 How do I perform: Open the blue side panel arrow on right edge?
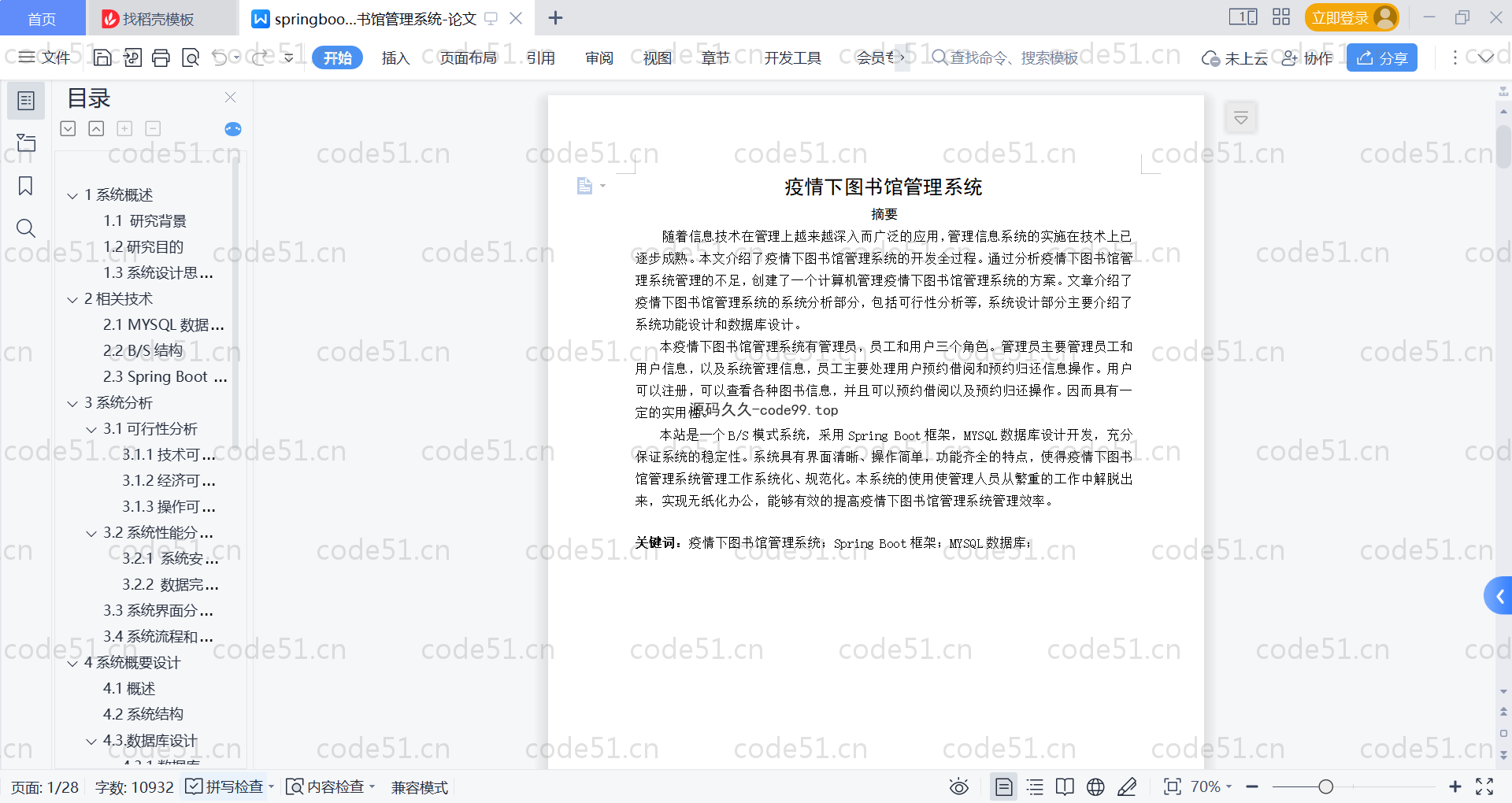(1499, 596)
